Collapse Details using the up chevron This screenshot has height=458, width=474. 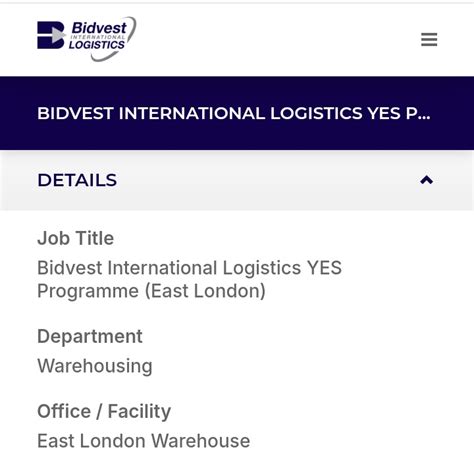point(426,180)
